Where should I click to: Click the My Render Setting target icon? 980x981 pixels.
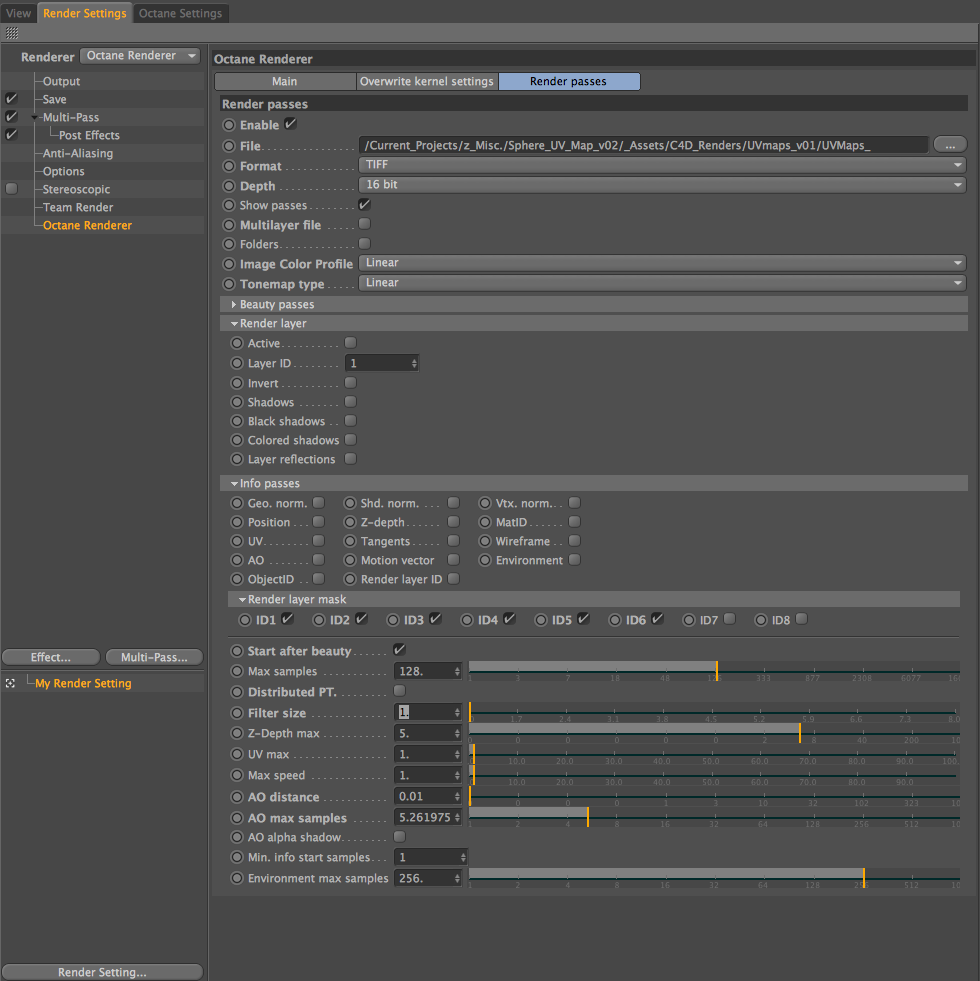pyautogui.click(x=10, y=683)
